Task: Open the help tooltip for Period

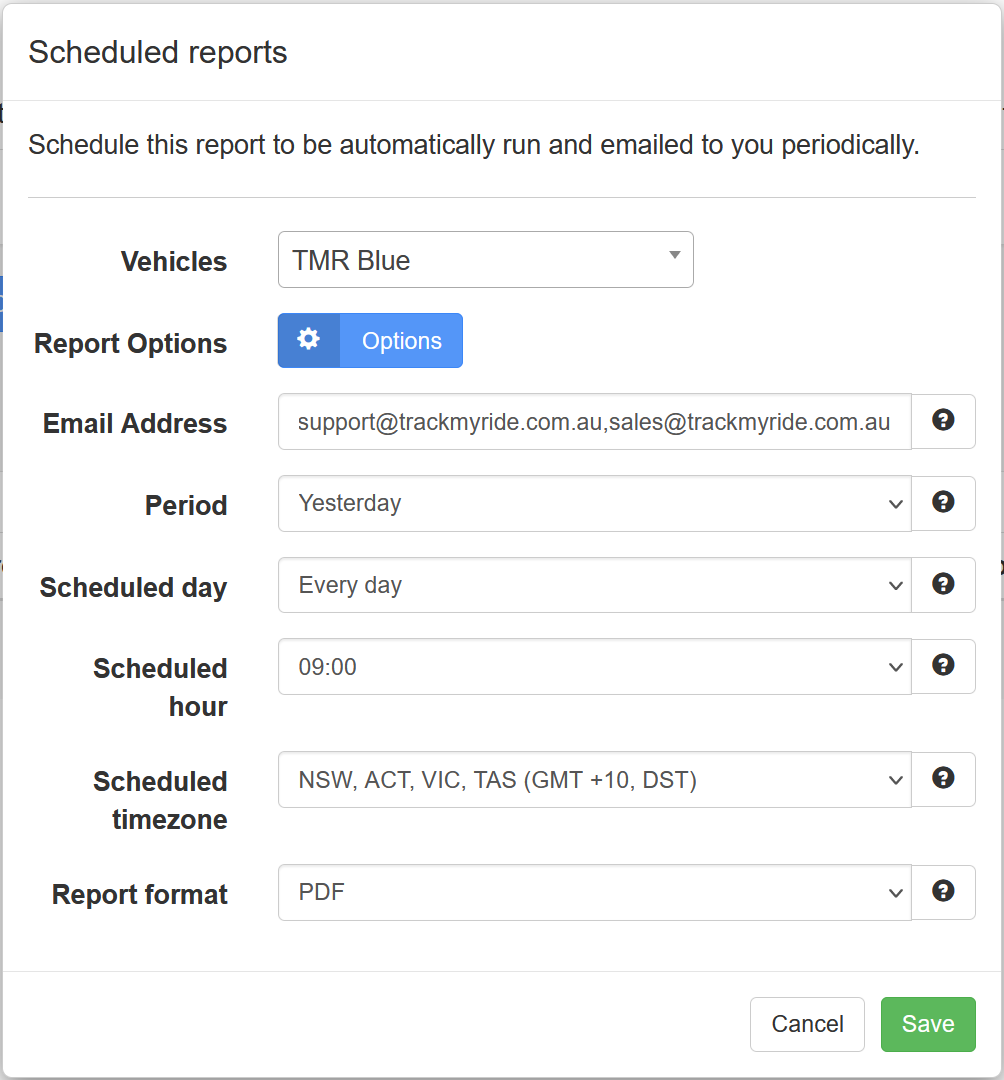Action: (x=943, y=502)
